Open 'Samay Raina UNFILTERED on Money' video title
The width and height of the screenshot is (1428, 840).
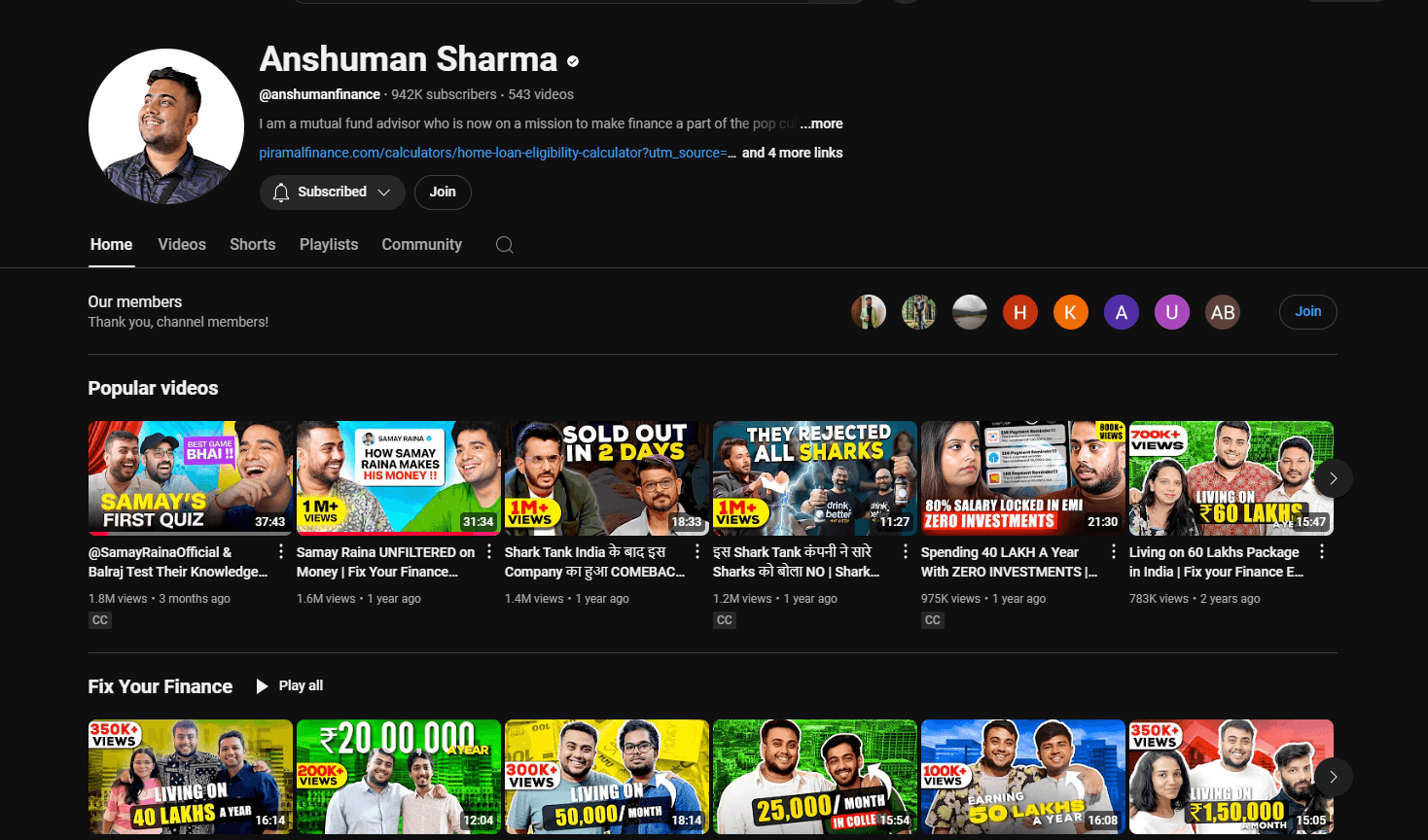point(386,562)
